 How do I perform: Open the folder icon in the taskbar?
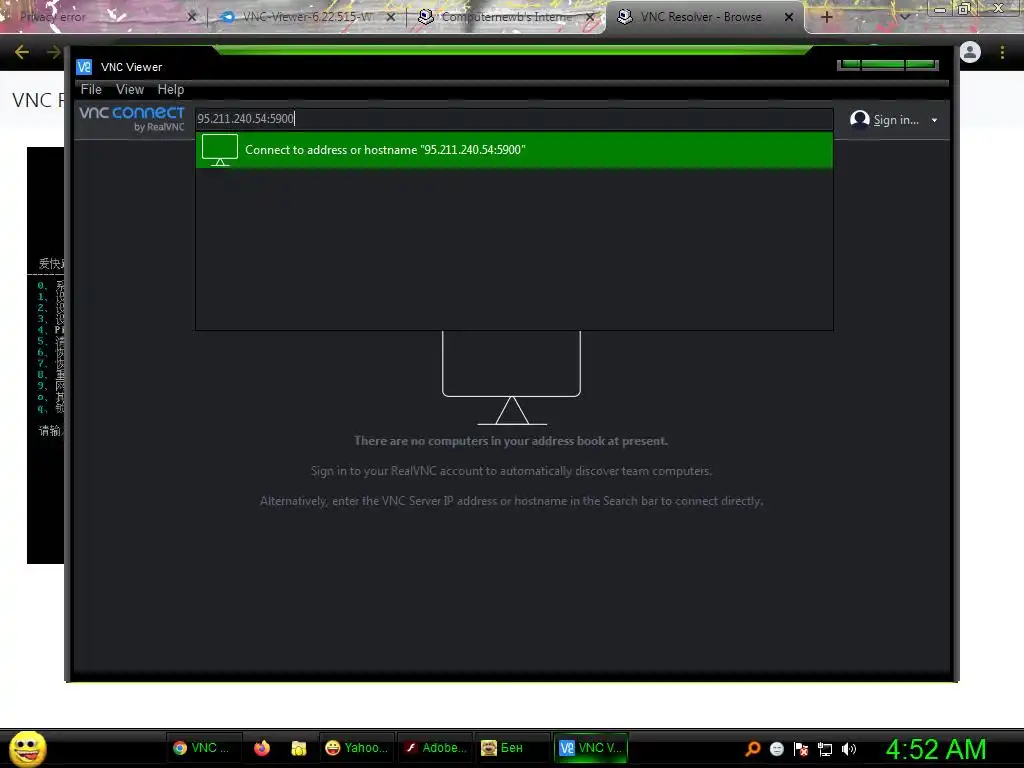(298, 748)
